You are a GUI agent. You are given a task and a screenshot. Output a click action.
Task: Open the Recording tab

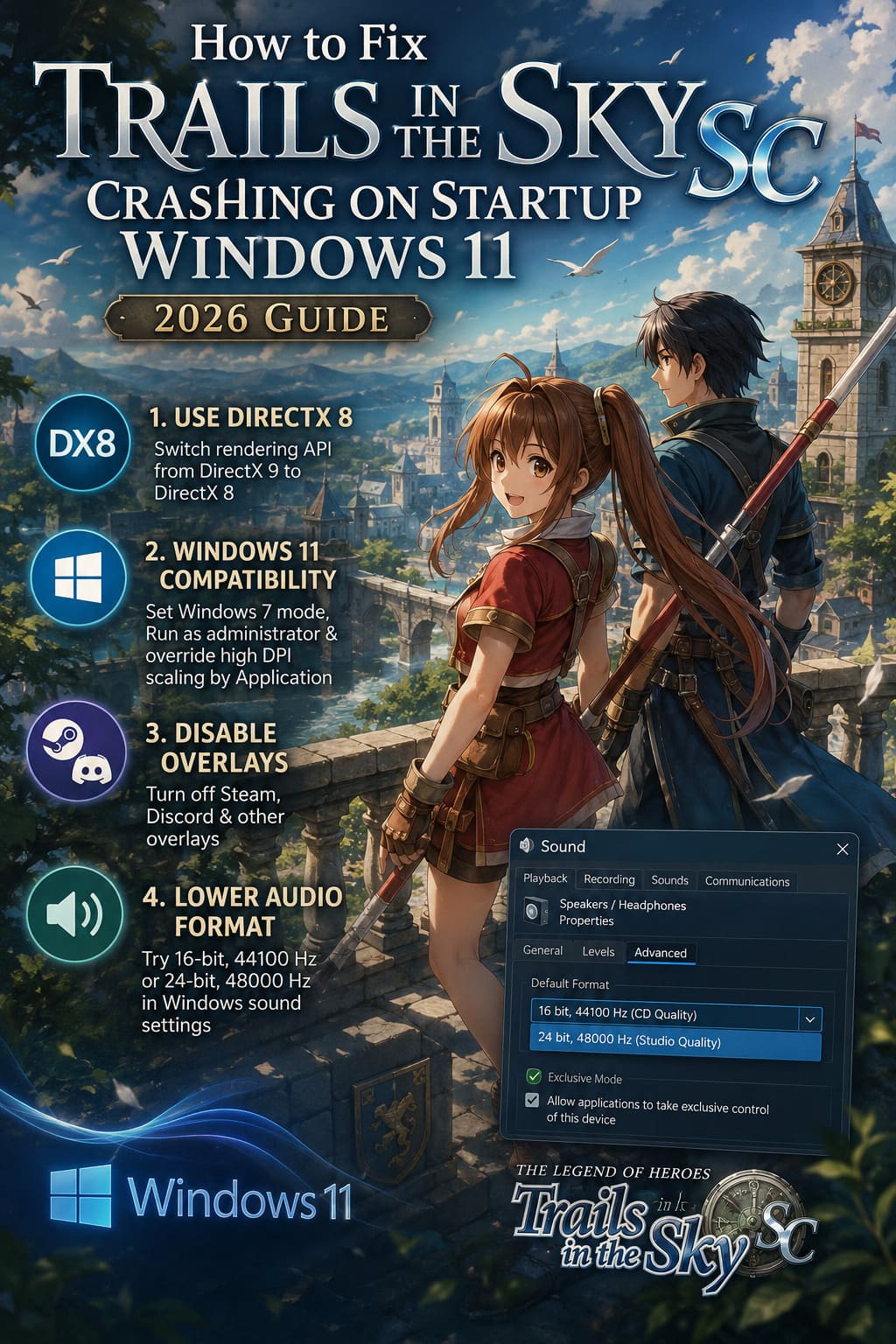point(609,879)
